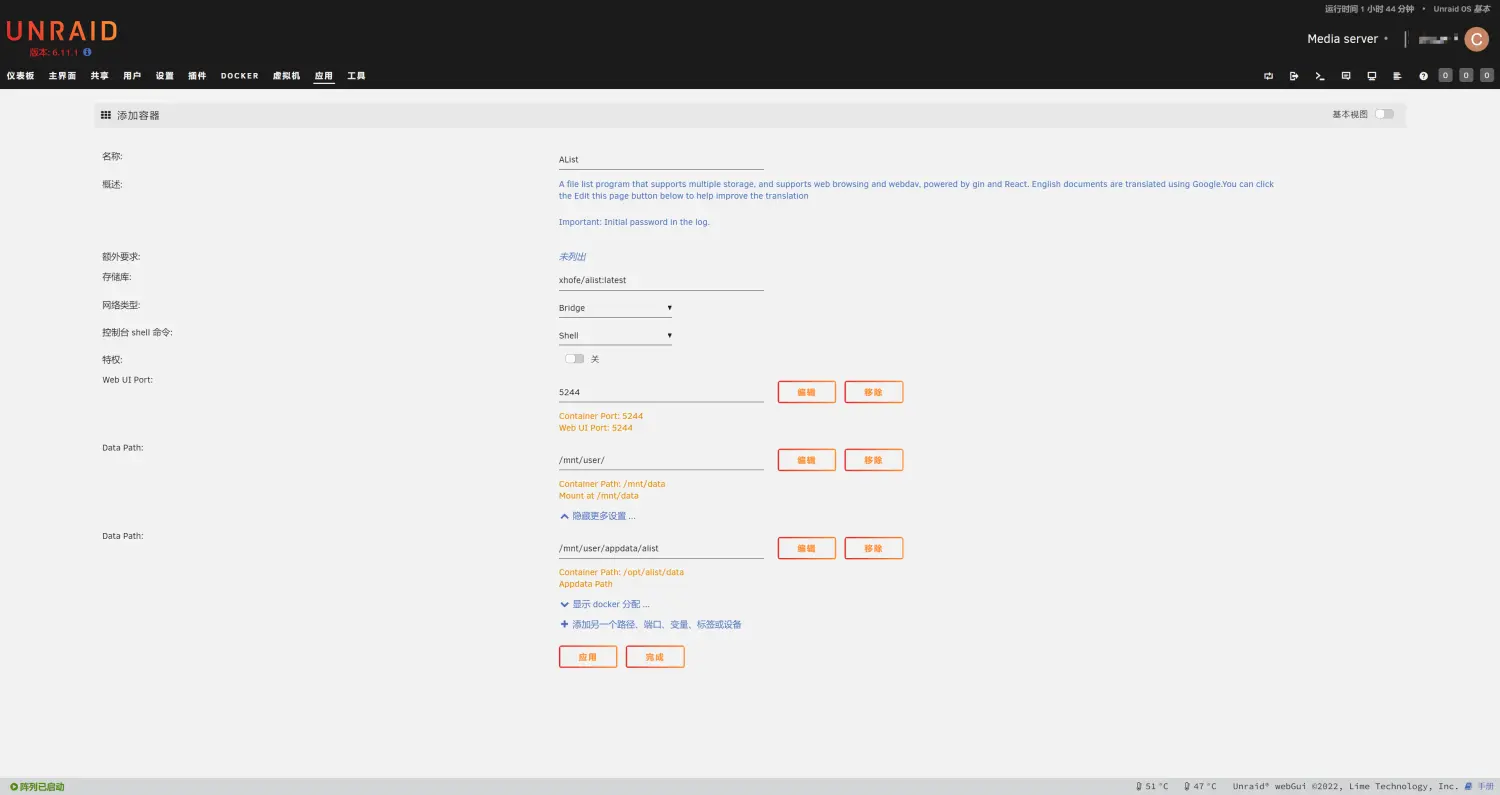Viewport: 1500px width, 795px height.
Task: Click the version info icon under Unraid logo
Action: [87, 52]
